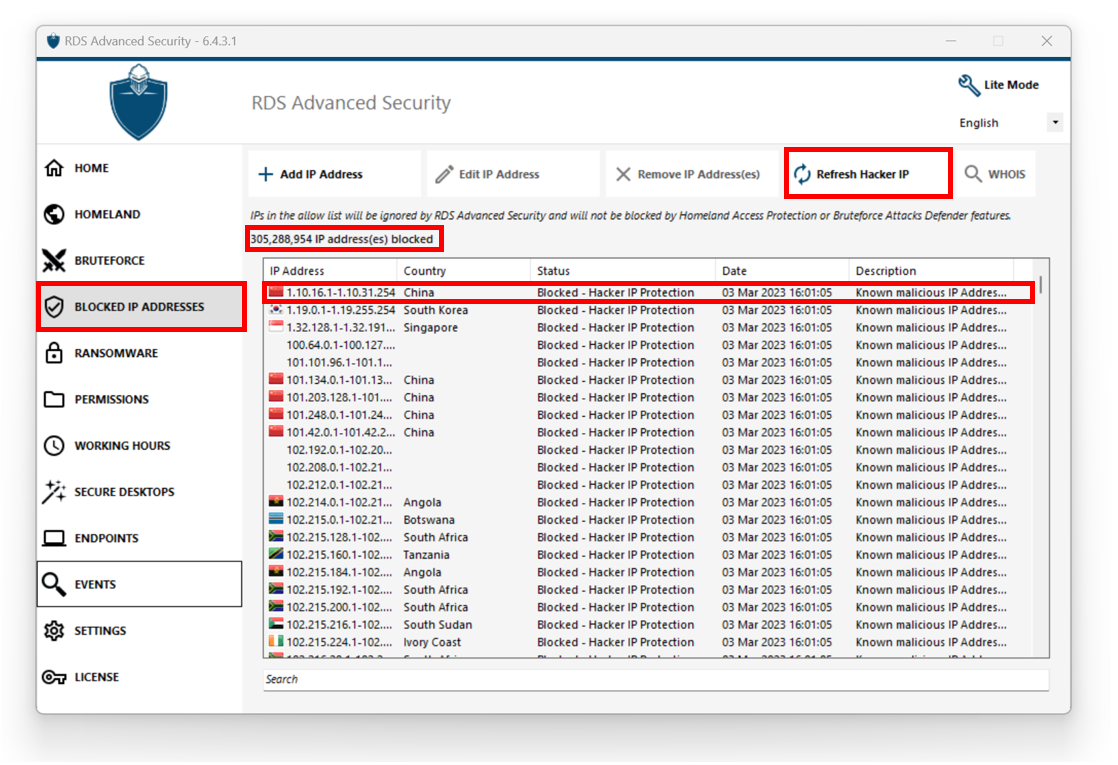Open the WORKING HOURS label in sidebar

(122, 446)
